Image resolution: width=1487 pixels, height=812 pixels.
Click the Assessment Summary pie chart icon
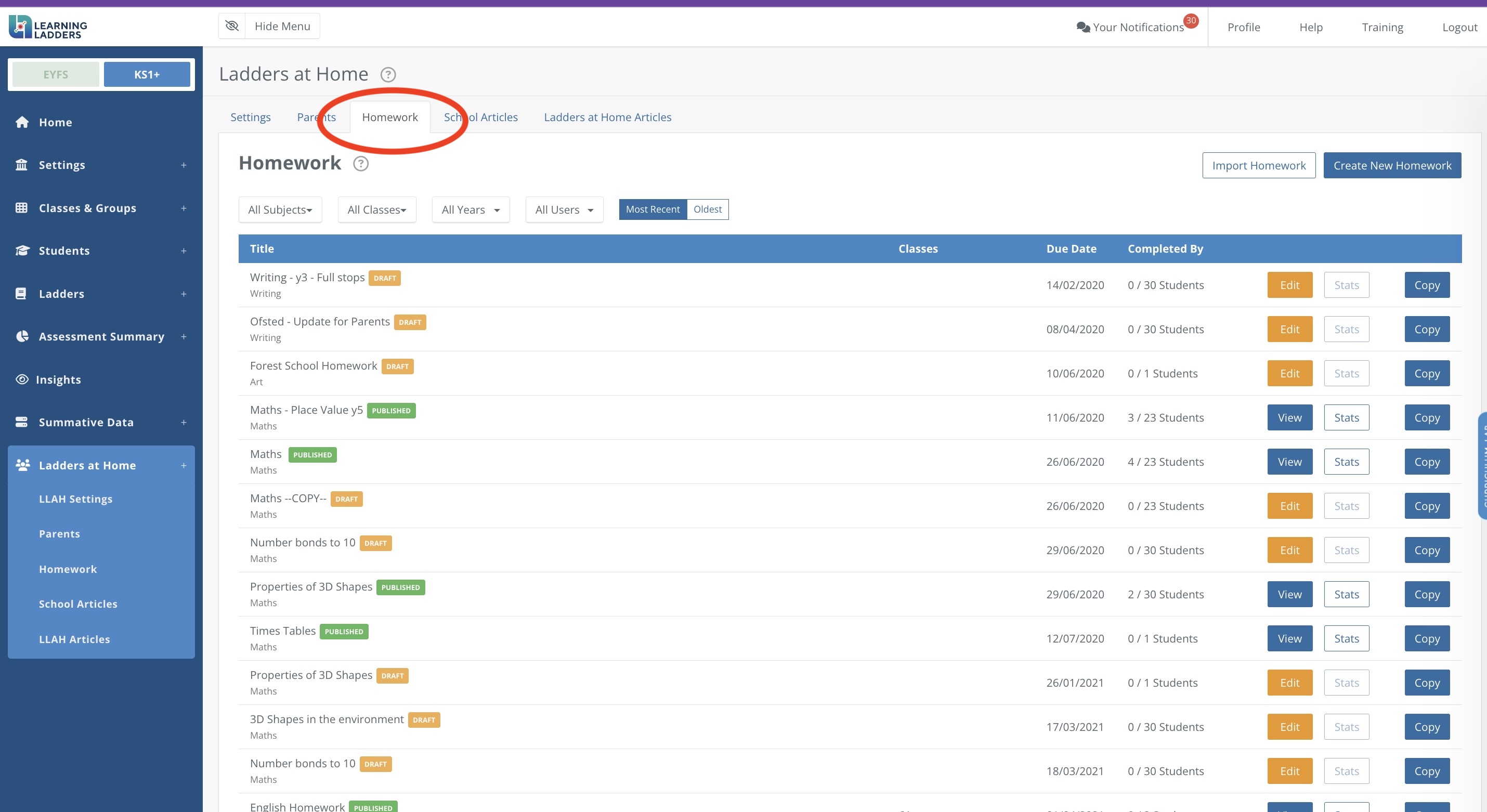pyautogui.click(x=22, y=336)
